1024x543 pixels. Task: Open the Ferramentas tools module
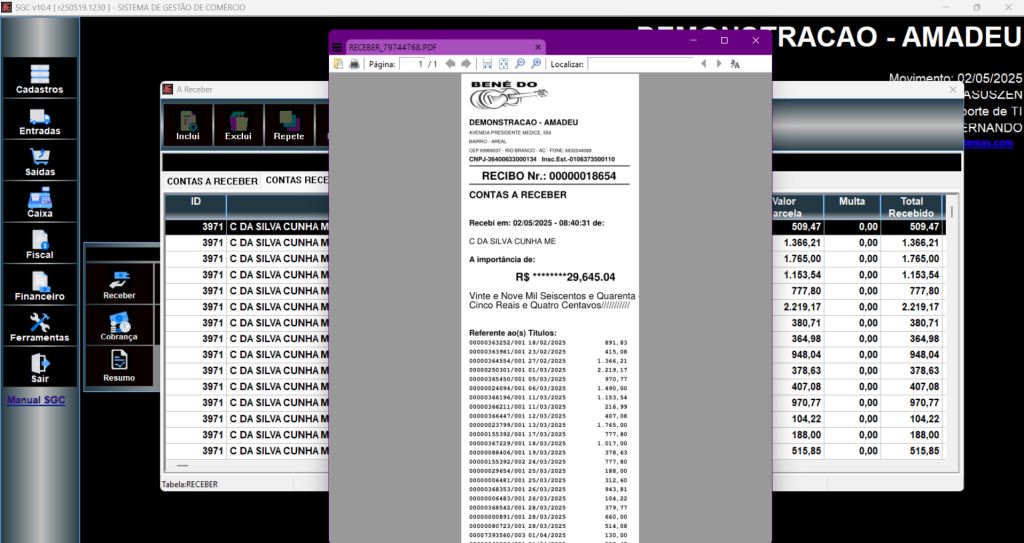point(40,327)
